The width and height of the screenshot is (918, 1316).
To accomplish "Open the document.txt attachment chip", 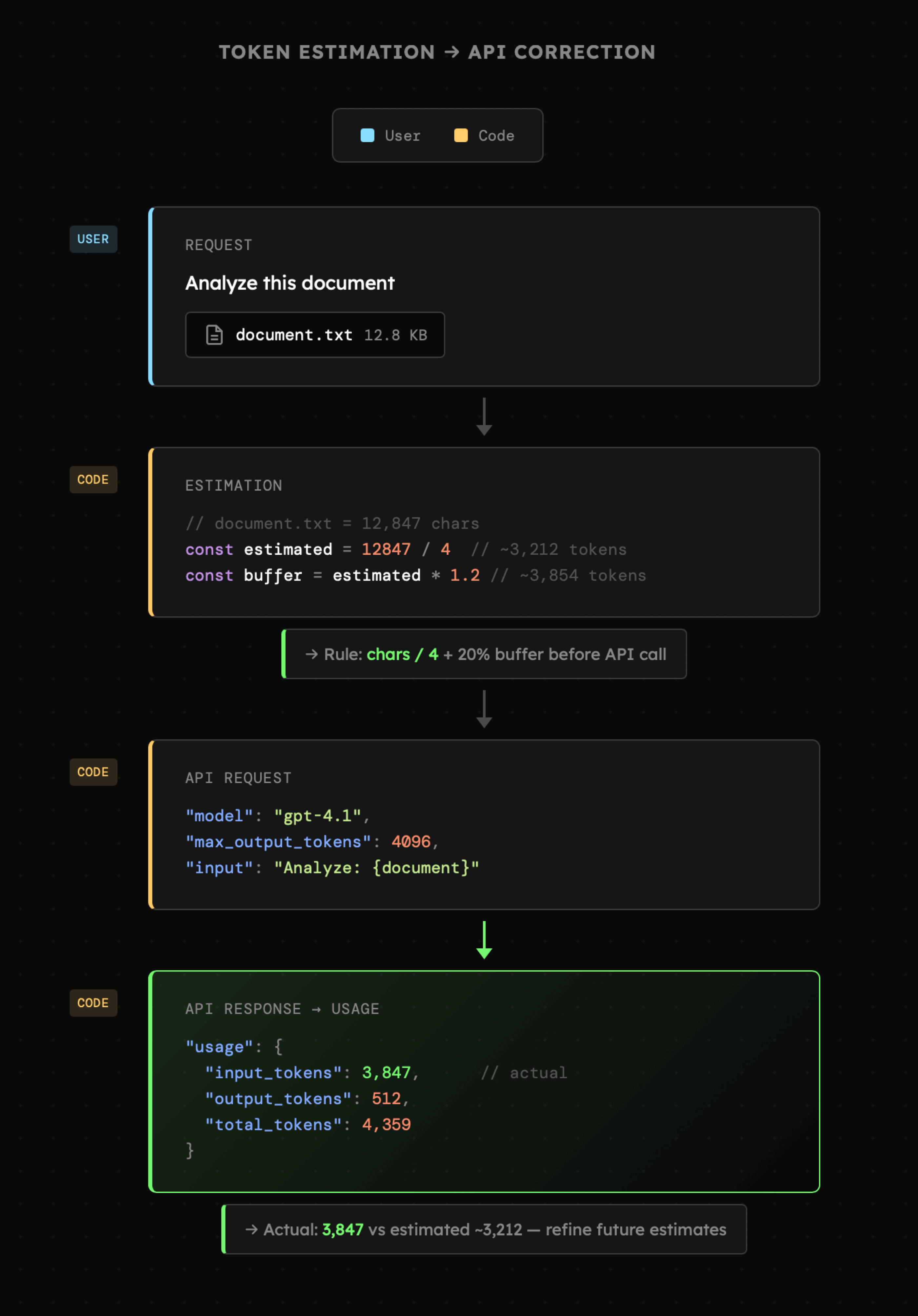I will coord(315,335).
